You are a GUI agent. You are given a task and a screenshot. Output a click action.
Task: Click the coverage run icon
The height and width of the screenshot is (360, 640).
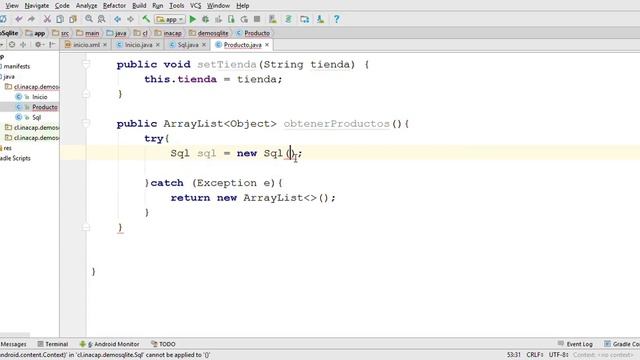click(218, 19)
